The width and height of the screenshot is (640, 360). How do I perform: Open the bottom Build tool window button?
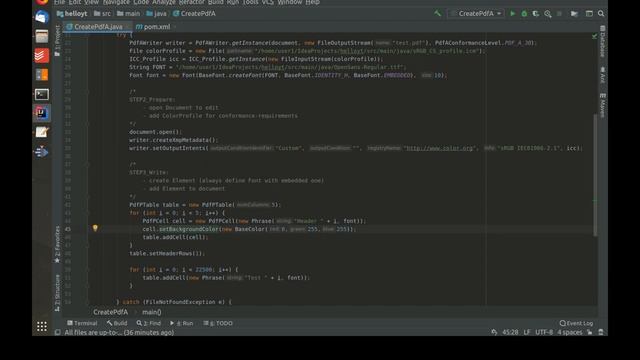pos(117,323)
